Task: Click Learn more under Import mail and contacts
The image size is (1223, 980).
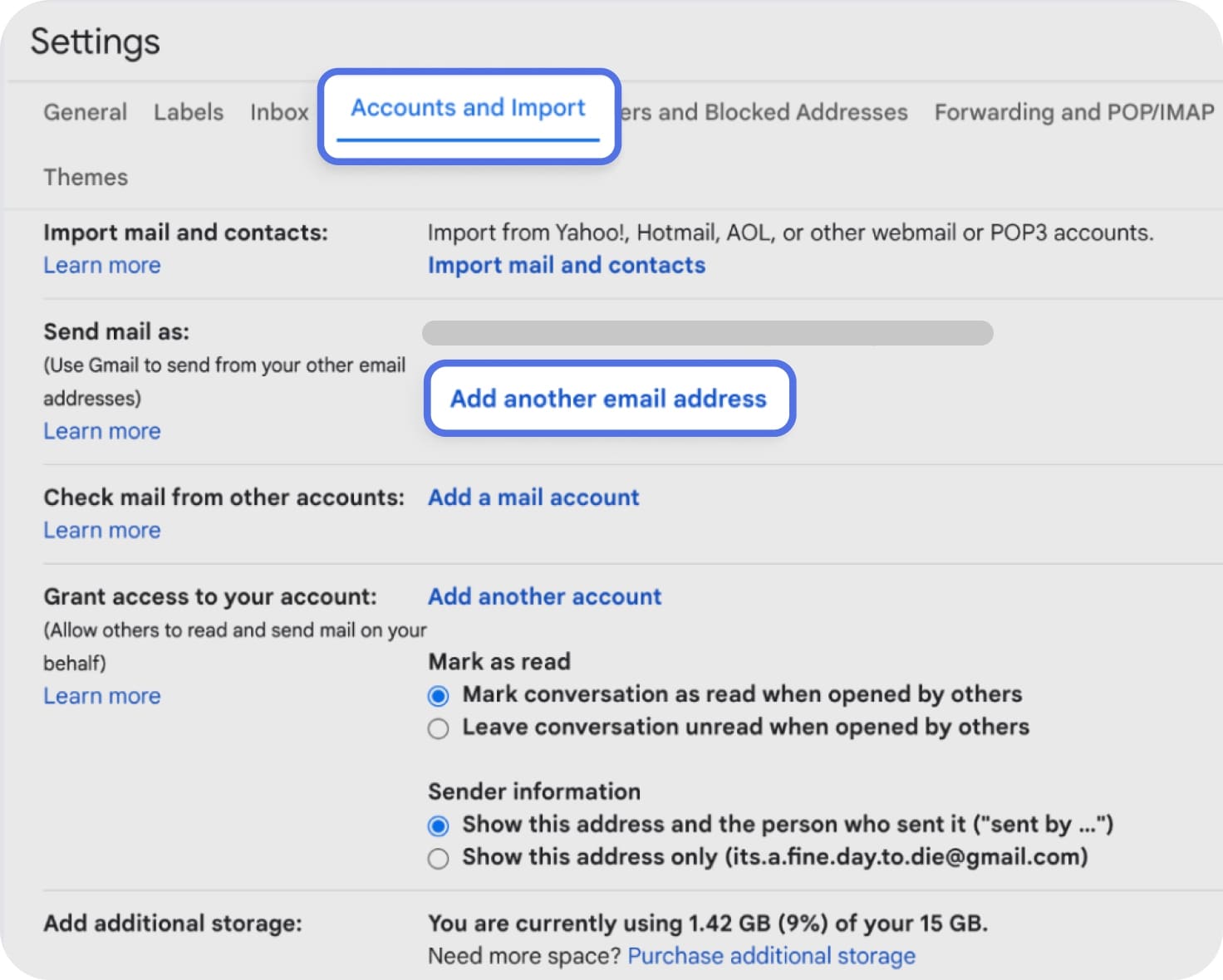Action: [101, 265]
